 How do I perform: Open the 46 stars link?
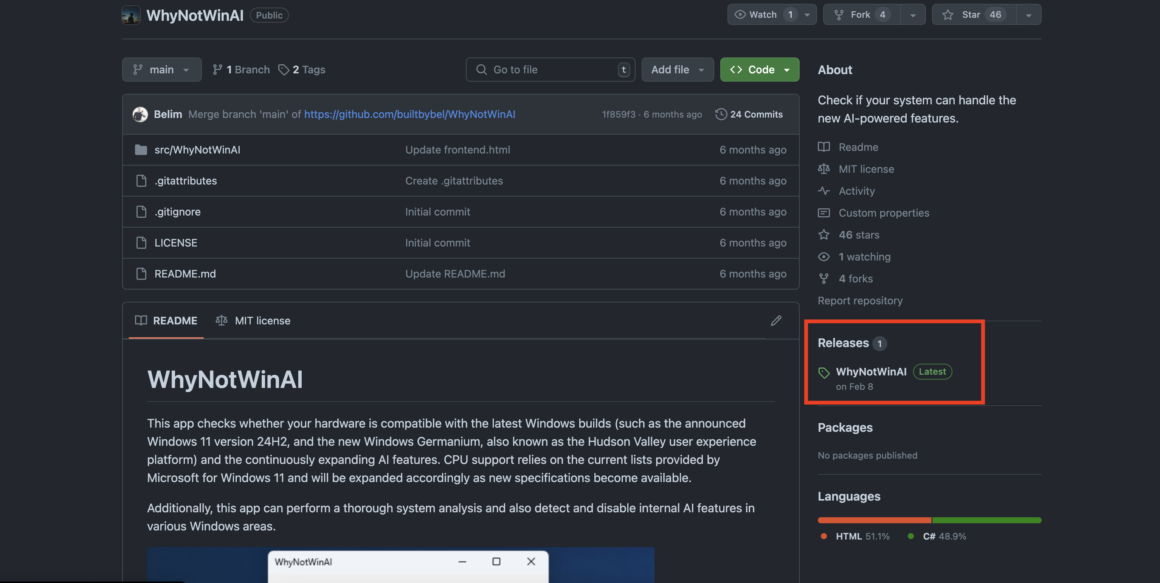coord(859,235)
